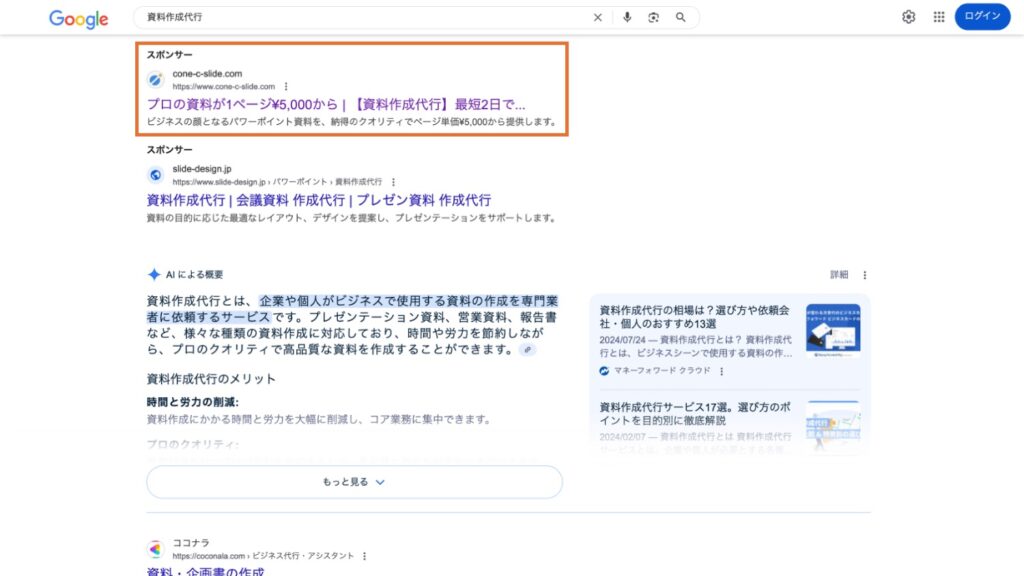Open the ad 資料作成代行 | 会議資料 作成代行
Image resolution: width=1024 pixels, height=576 pixels.
pos(319,200)
